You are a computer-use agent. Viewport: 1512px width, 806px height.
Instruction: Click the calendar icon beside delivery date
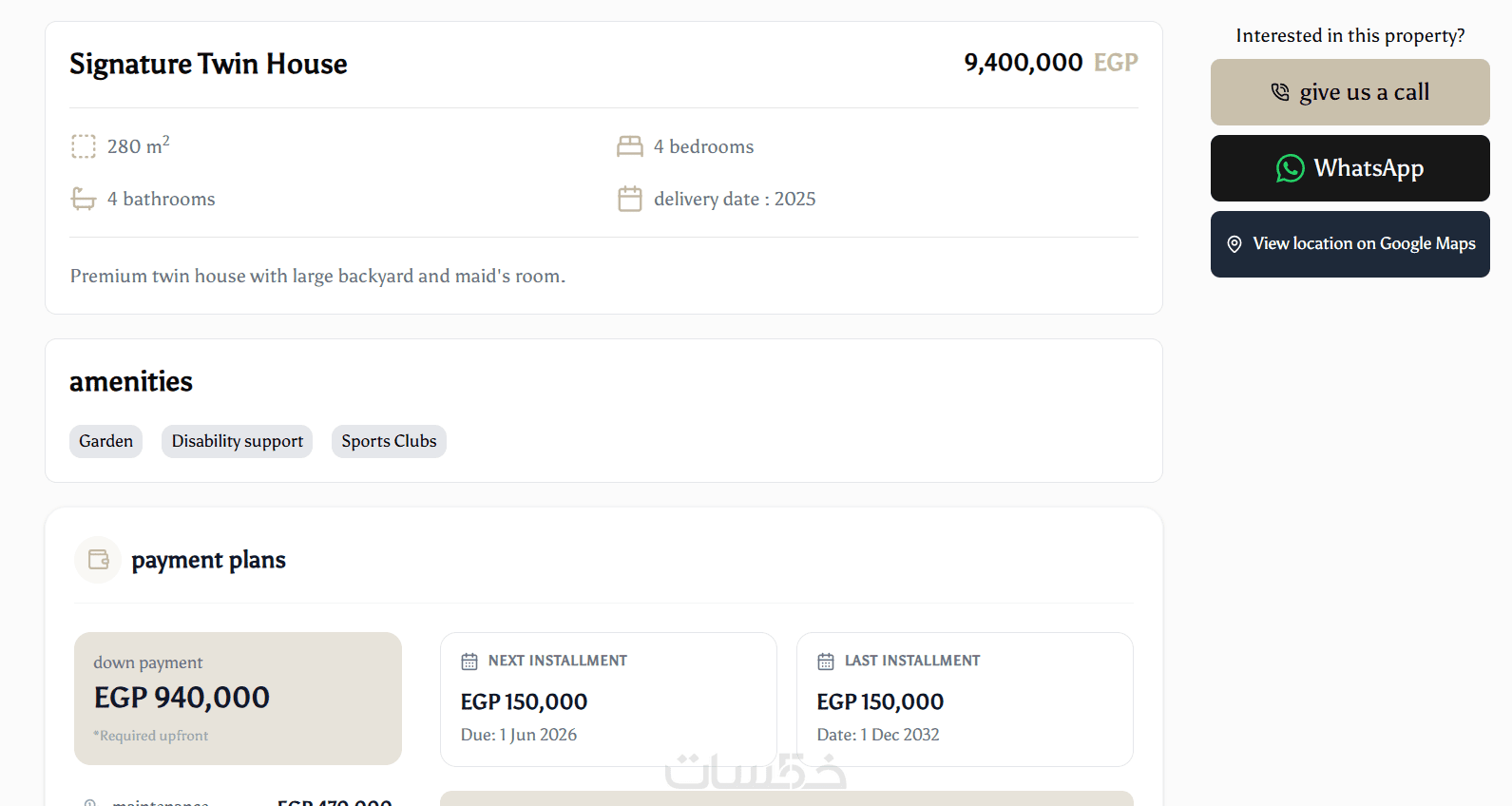pyautogui.click(x=630, y=199)
